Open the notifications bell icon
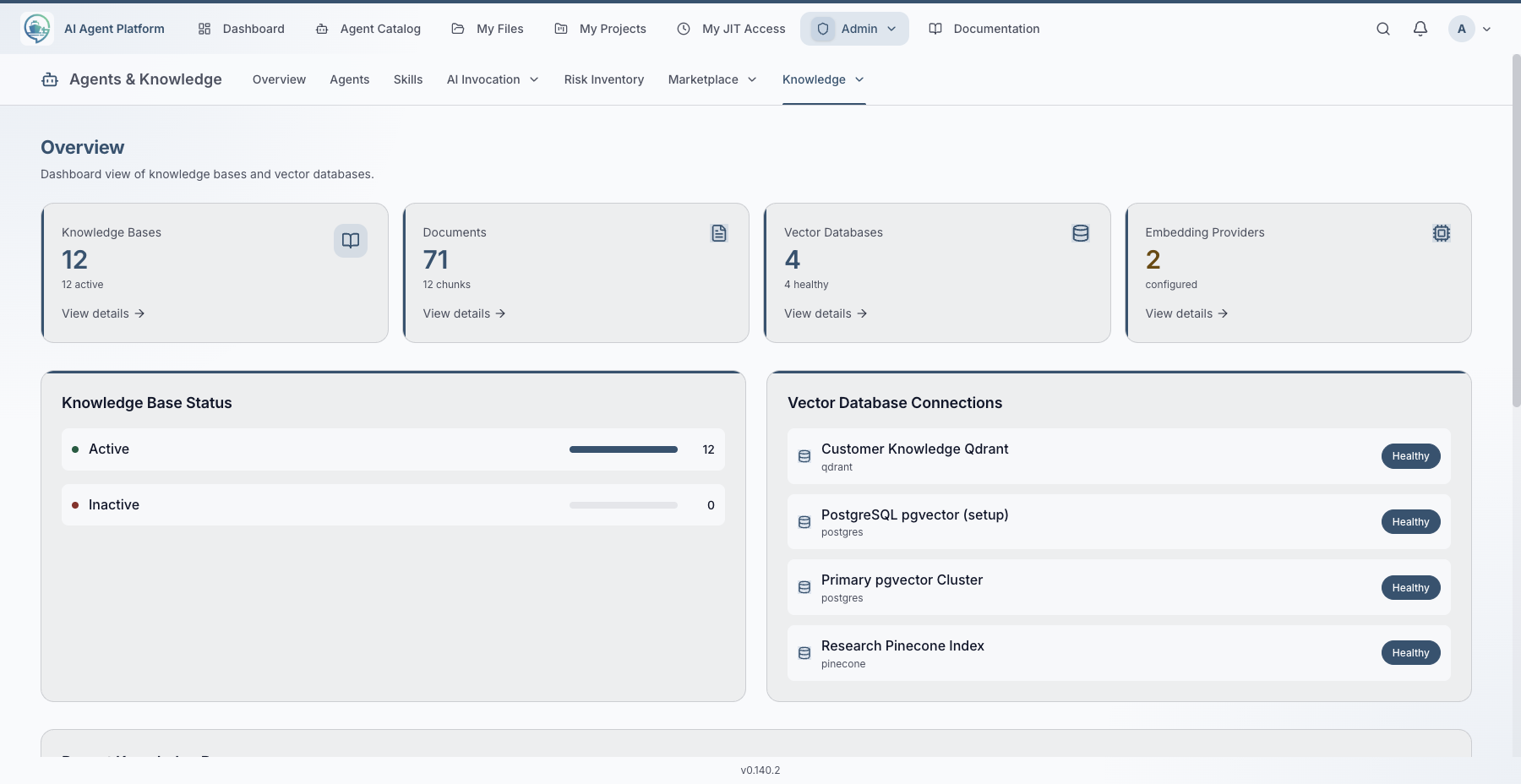 tap(1420, 29)
